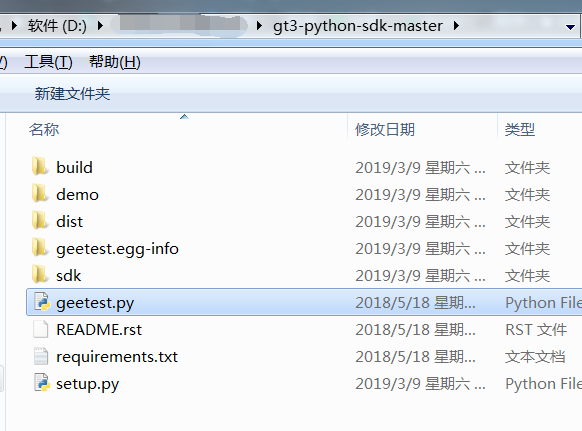Expand the arrow after 软件 (D:) in path
Screen dimensions: 582x431
tap(99, 26)
